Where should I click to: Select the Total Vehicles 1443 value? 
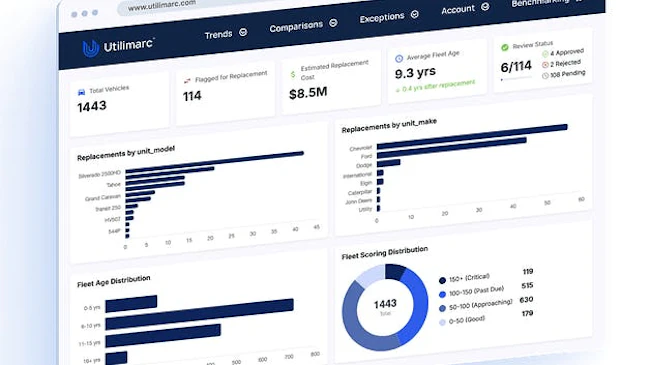pyautogui.click(x=92, y=107)
